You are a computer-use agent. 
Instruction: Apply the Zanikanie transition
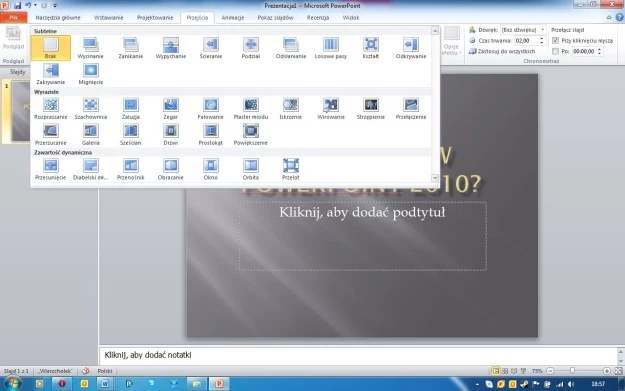pos(131,48)
